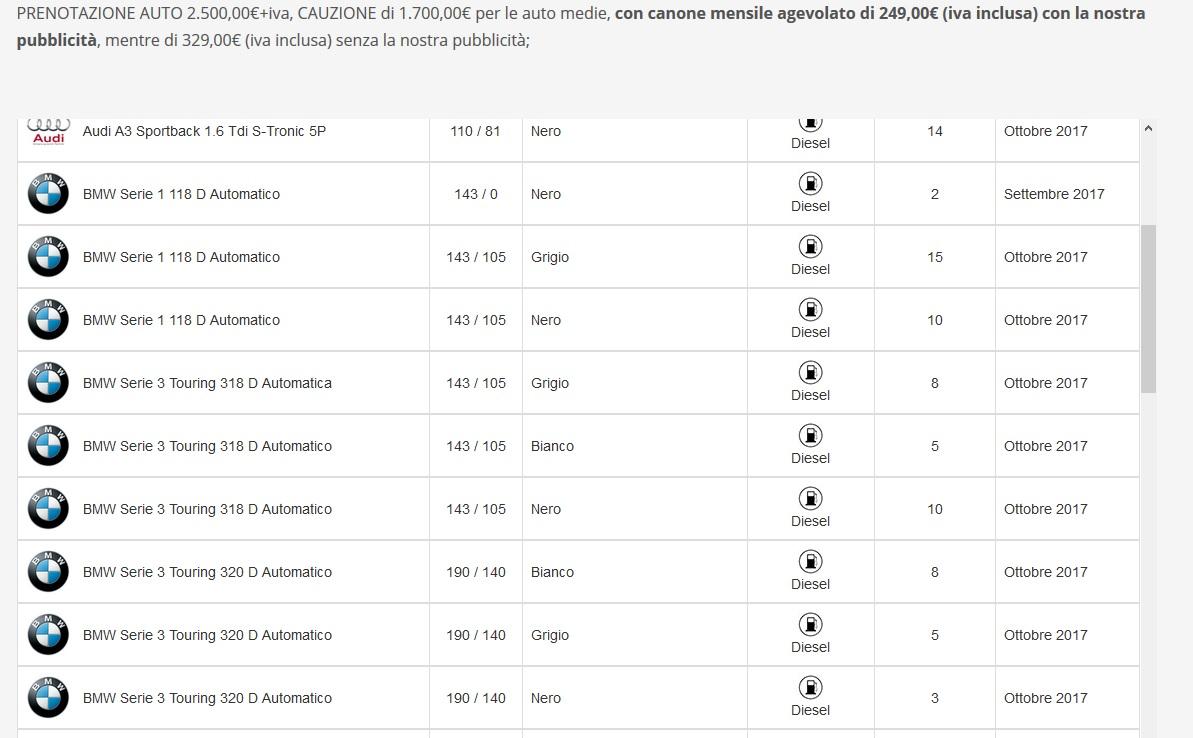1193x738 pixels.
Task: Click the Grigio color cell for 320 D Touring
Action: [x=635, y=635]
